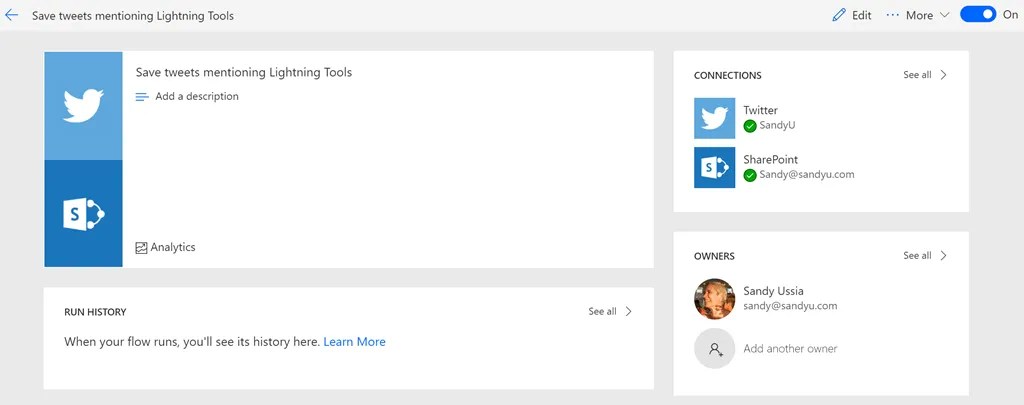Go back using the left arrow
Viewport: 1024px width, 405px height.
click(11, 15)
